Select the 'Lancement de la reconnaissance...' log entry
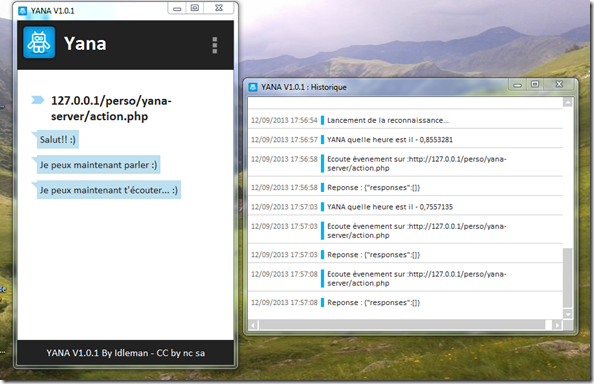 click(405, 120)
